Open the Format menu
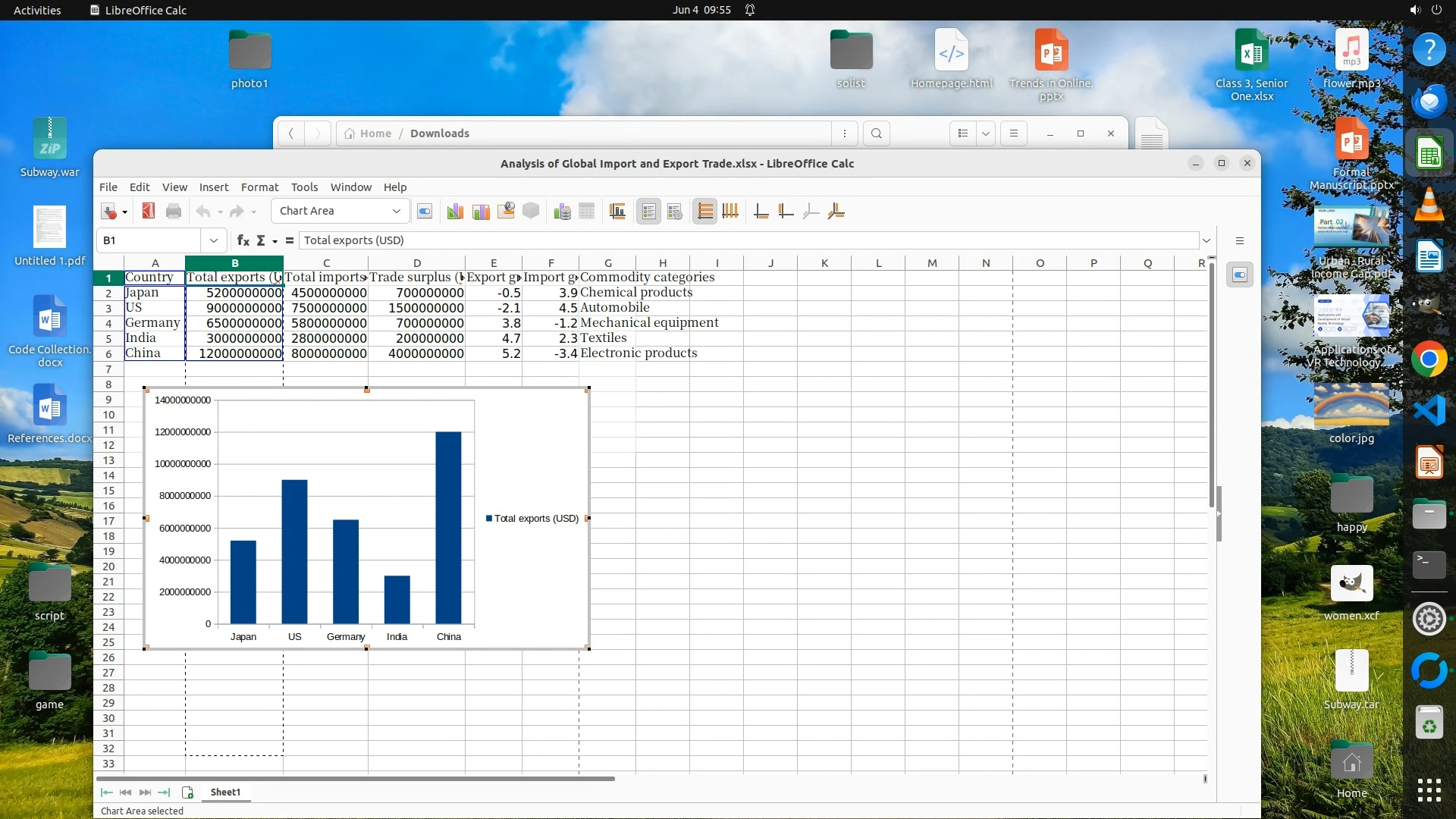The height and width of the screenshot is (819, 1456). click(x=259, y=187)
